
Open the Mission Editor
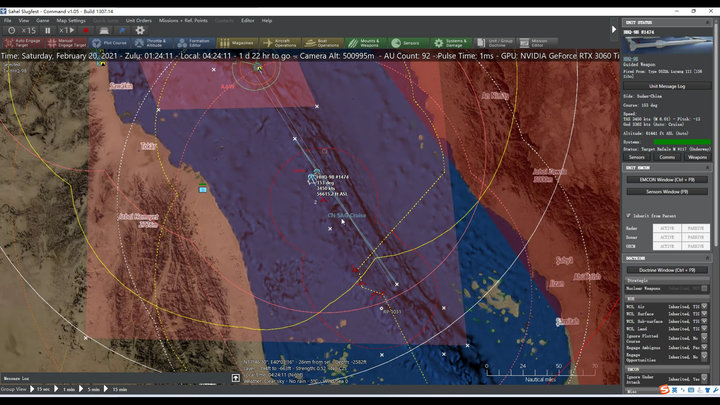tap(536, 43)
